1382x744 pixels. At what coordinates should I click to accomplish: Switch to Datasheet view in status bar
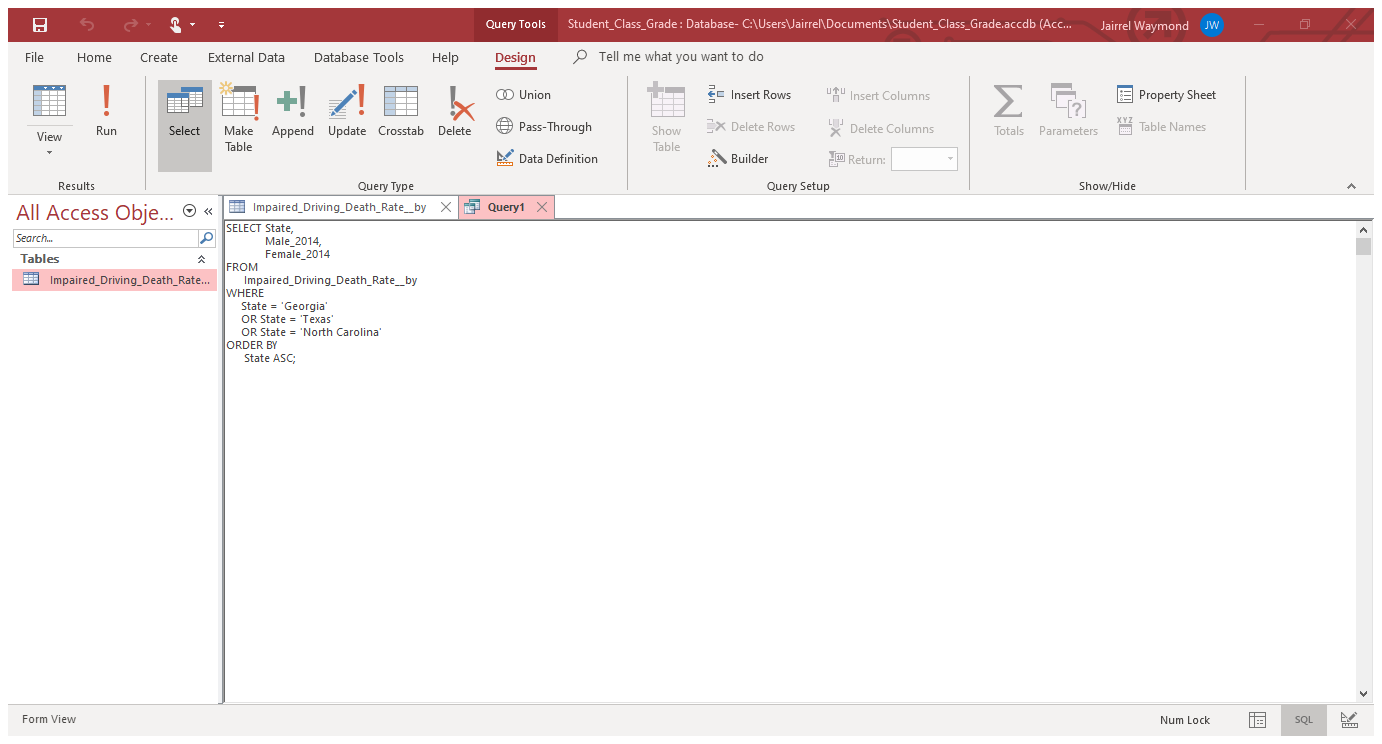[x=1258, y=720]
